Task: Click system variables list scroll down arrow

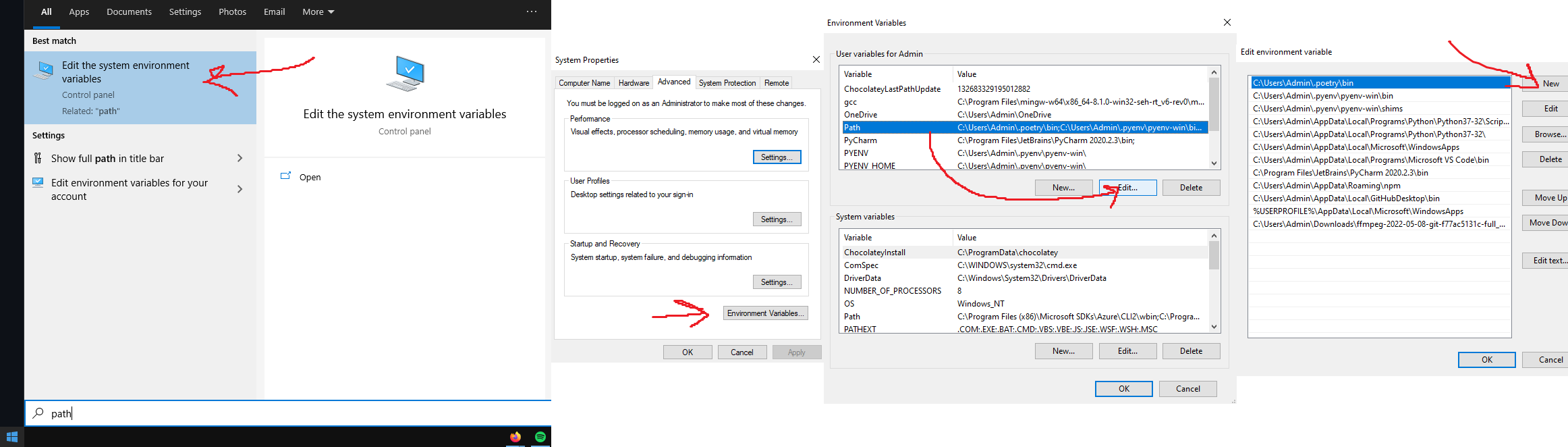Action: tap(1214, 327)
